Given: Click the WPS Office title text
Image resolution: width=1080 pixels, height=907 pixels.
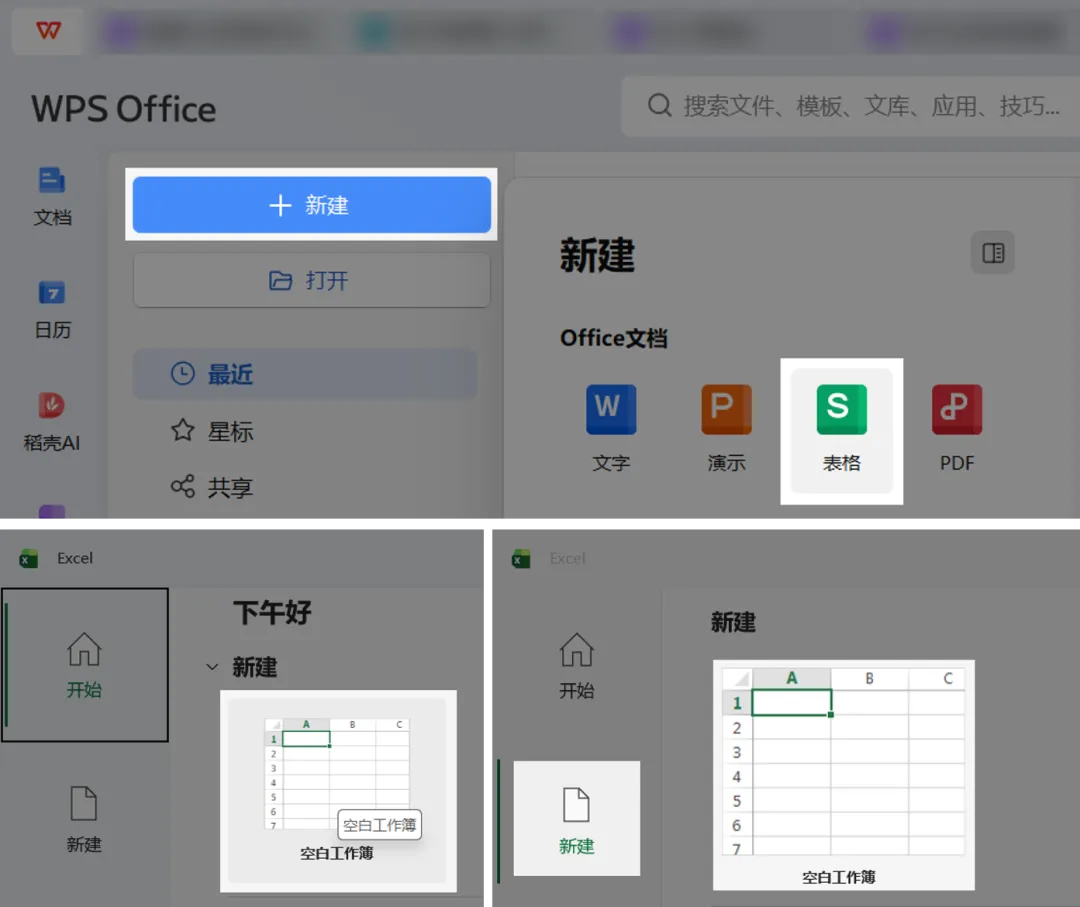Looking at the screenshot, I should [x=124, y=109].
